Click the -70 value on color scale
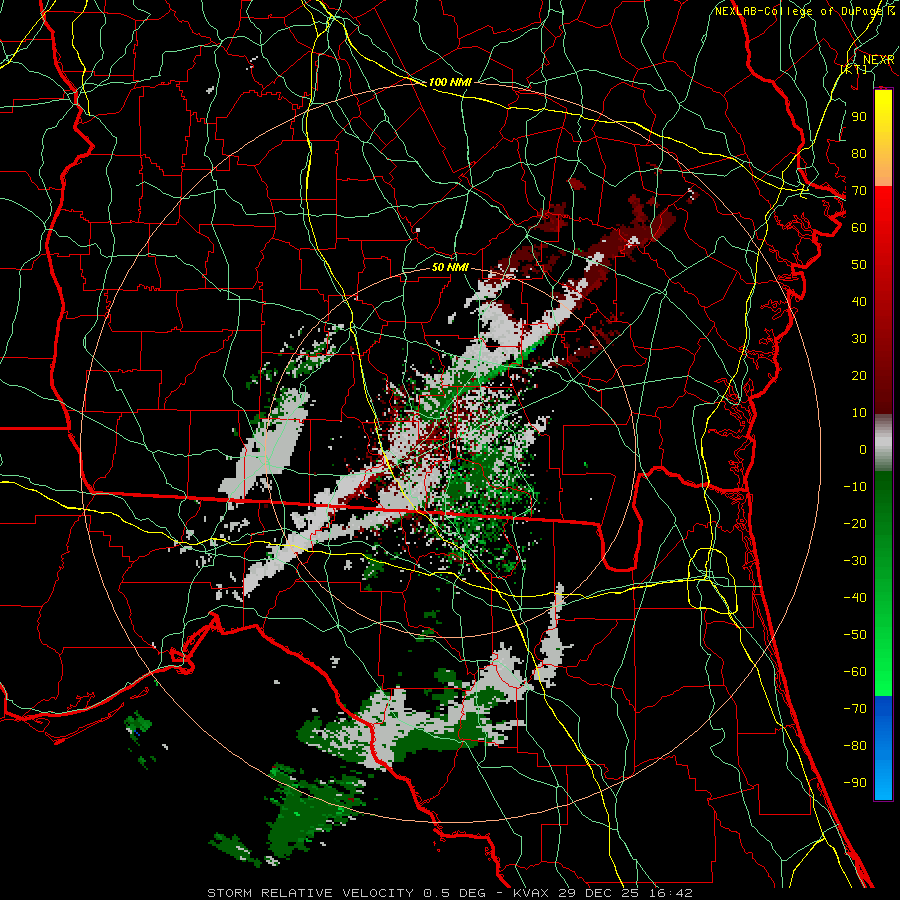Viewport: 900px width, 900px height. 855,709
